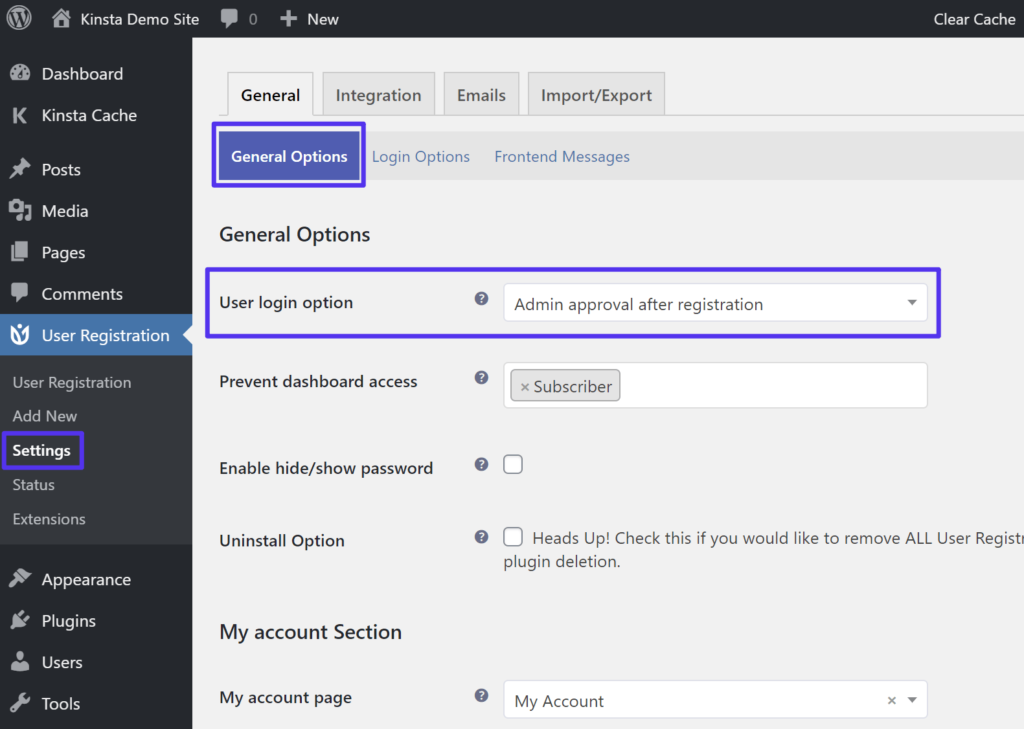Open Frontend Messages settings
The height and width of the screenshot is (729, 1024).
click(561, 156)
